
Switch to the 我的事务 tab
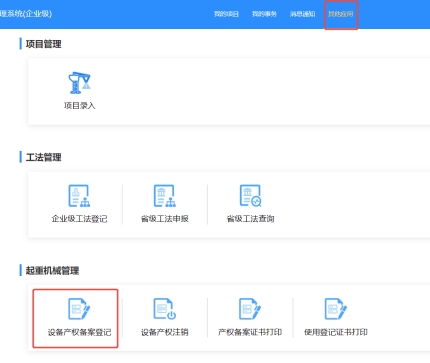[x=264, y=14]
